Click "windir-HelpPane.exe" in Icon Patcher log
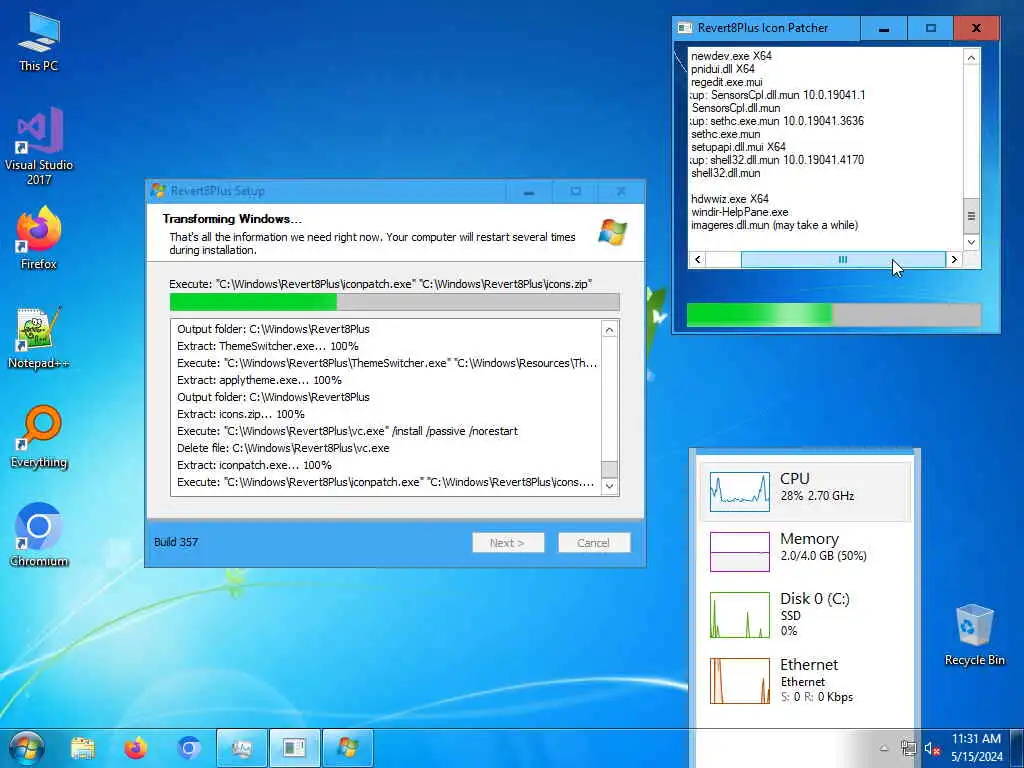The image size is (1024, 768). point(740,212)
